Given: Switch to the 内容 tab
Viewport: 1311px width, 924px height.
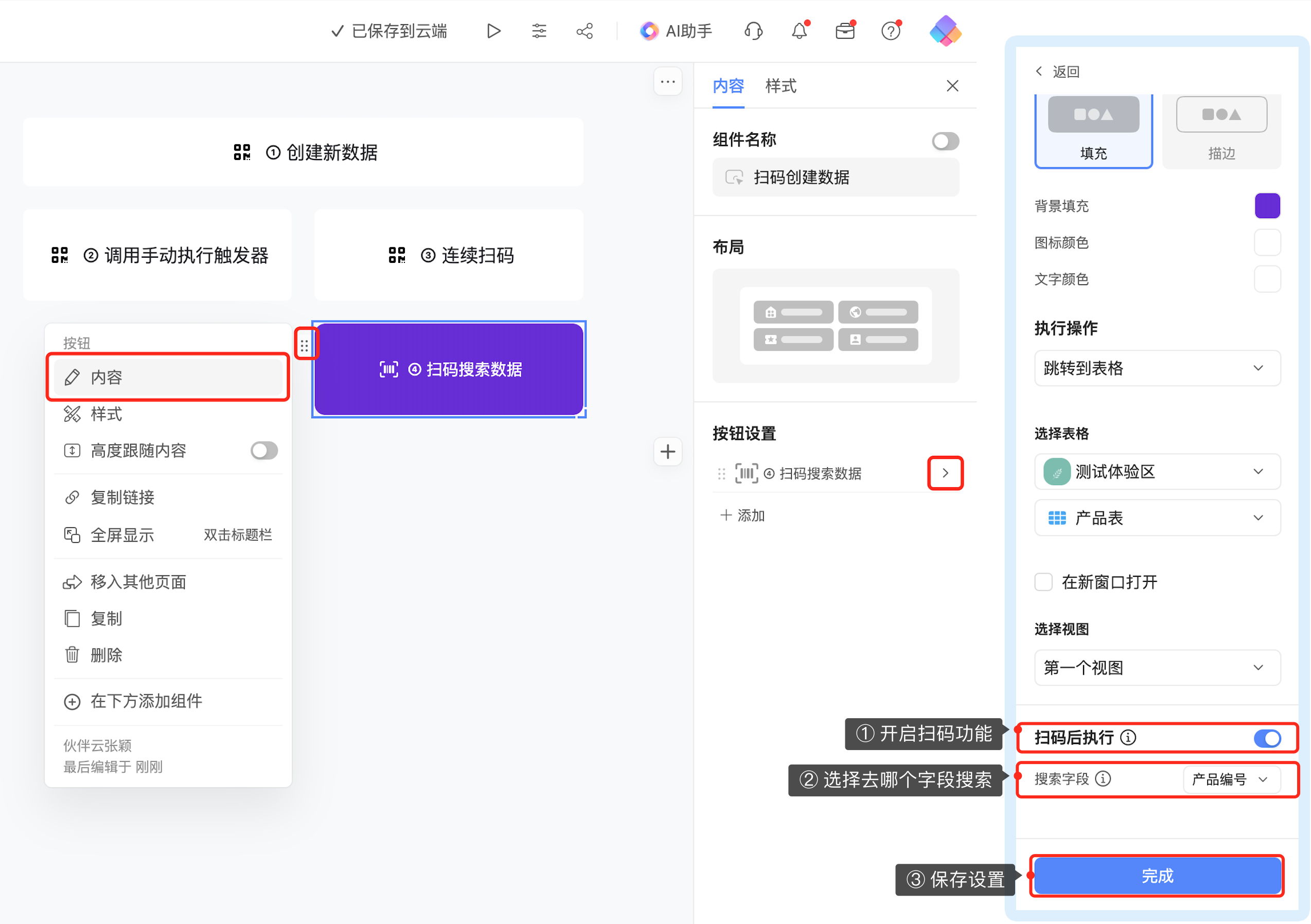Looking at the screenshot, I should [x=728, y=86].
